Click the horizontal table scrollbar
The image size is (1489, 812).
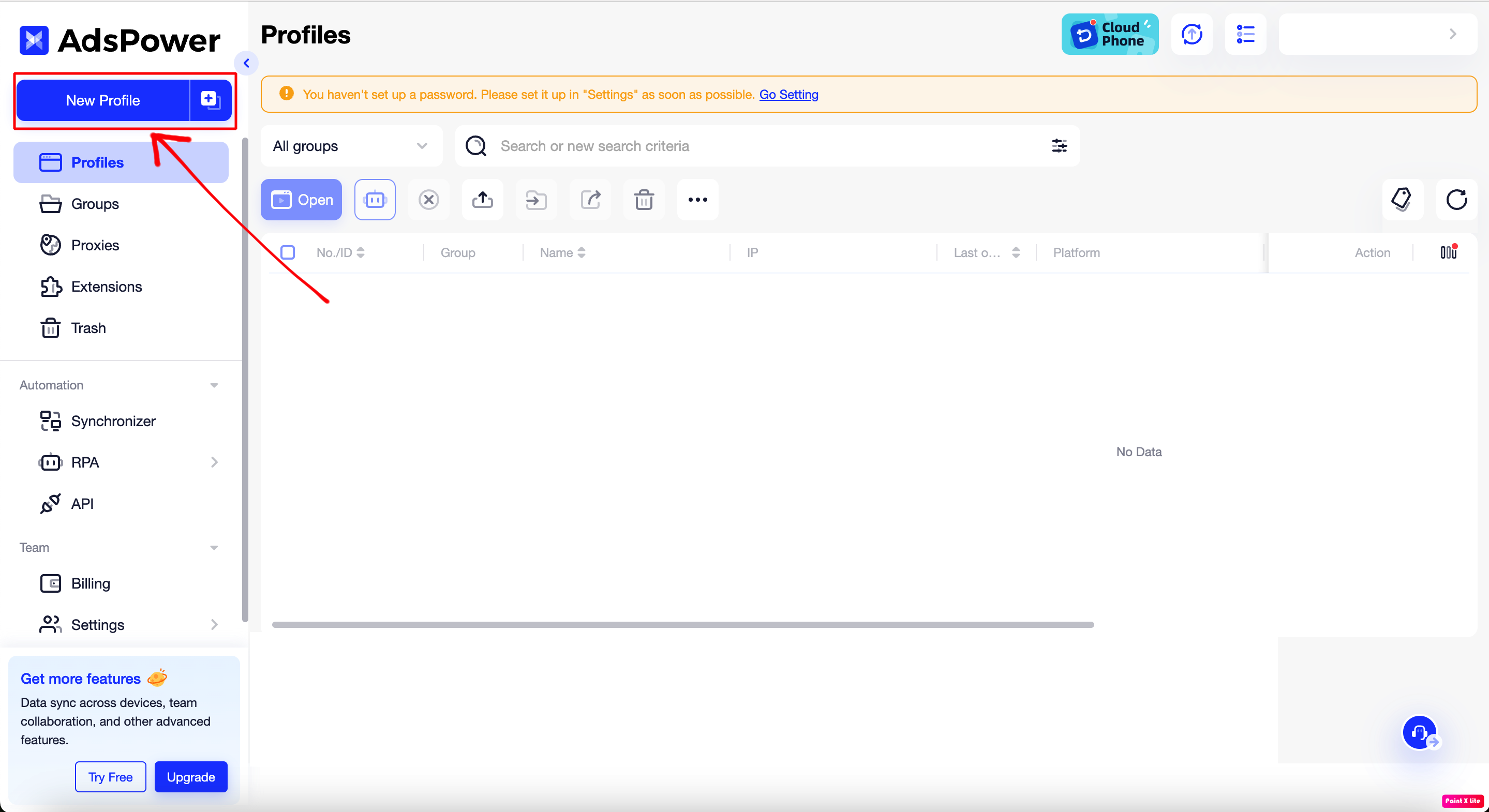(x=682, y=625)
